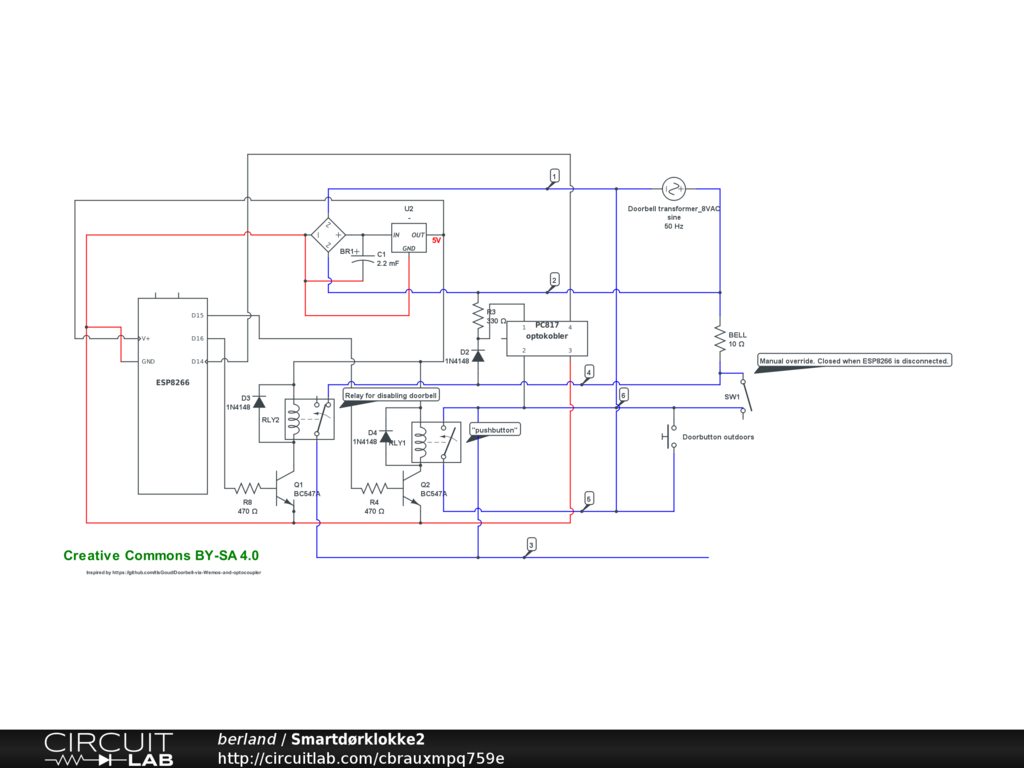Select the U2 voltage regulator block

(408, 237)
